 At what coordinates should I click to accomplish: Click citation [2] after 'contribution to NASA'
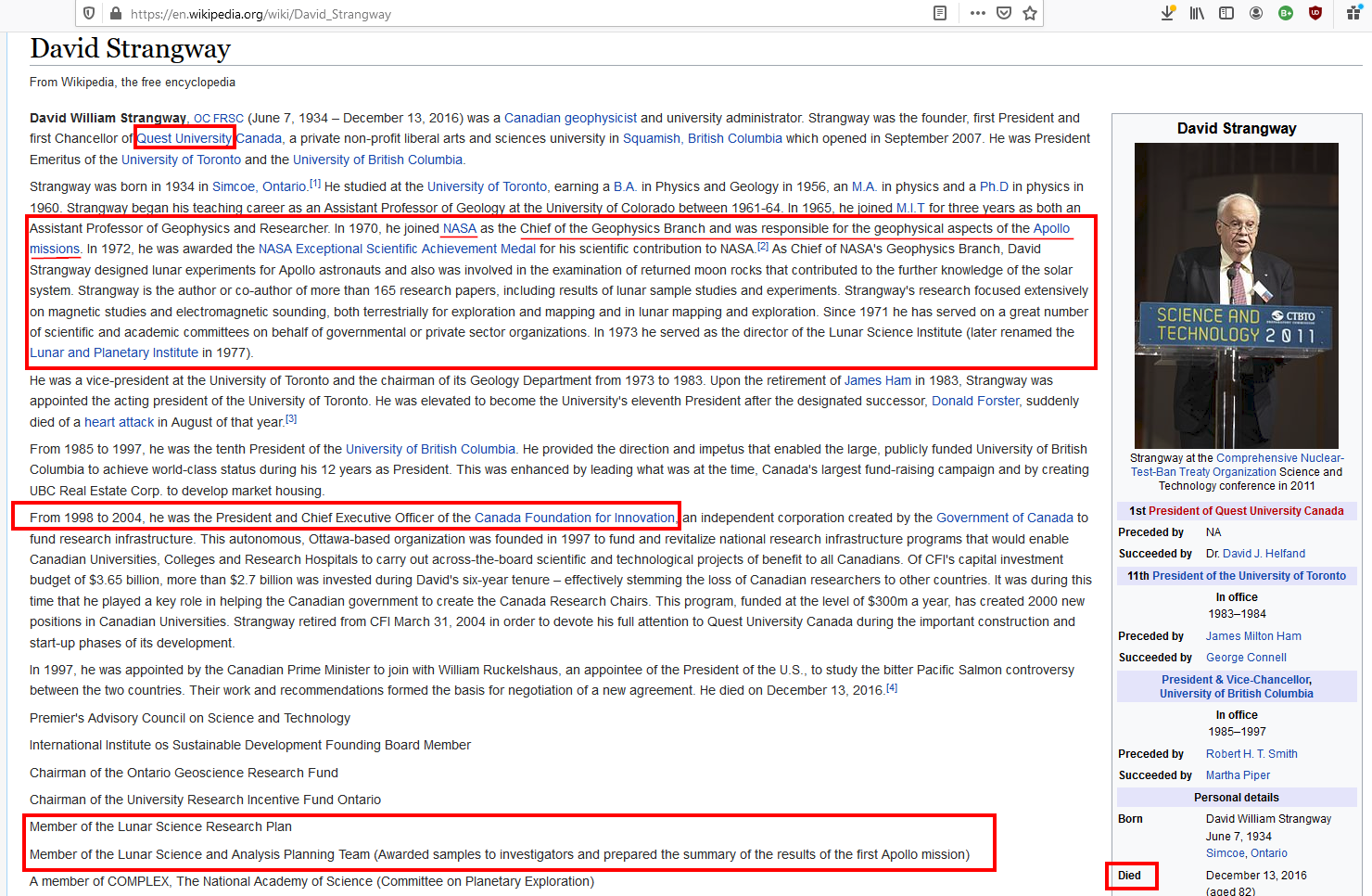click(x=763, y=247)
